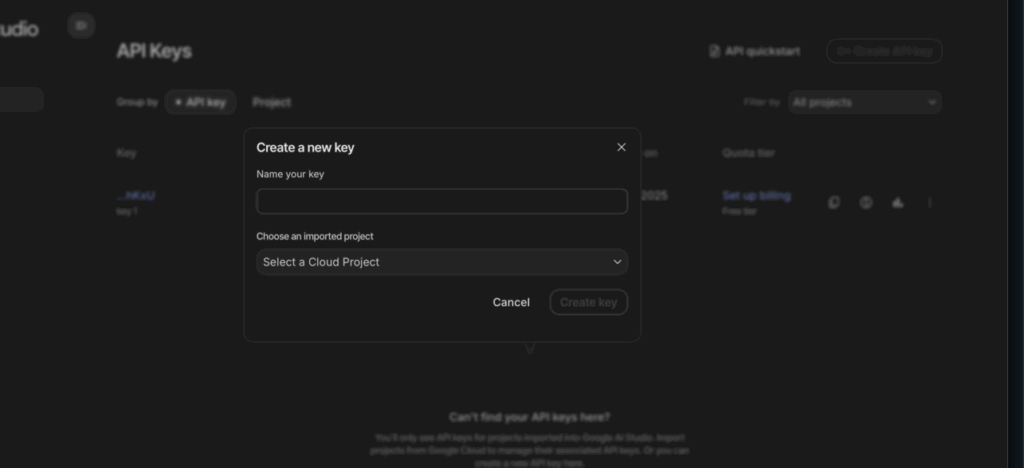Click the circular icon in key row

point(866,202)
